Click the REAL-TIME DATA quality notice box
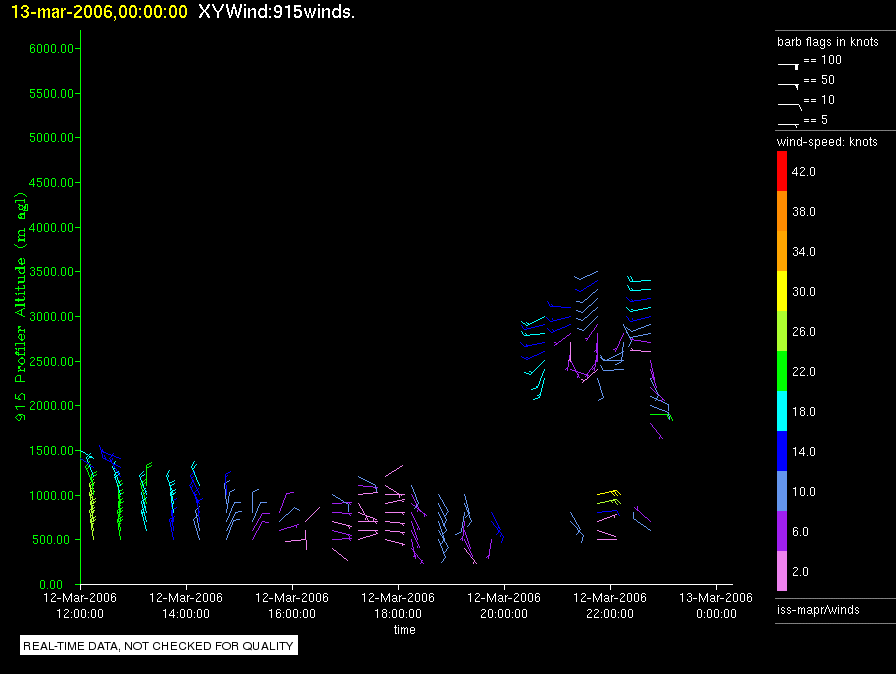This screenshot has width=896, height=674. [x=159, y=646]
